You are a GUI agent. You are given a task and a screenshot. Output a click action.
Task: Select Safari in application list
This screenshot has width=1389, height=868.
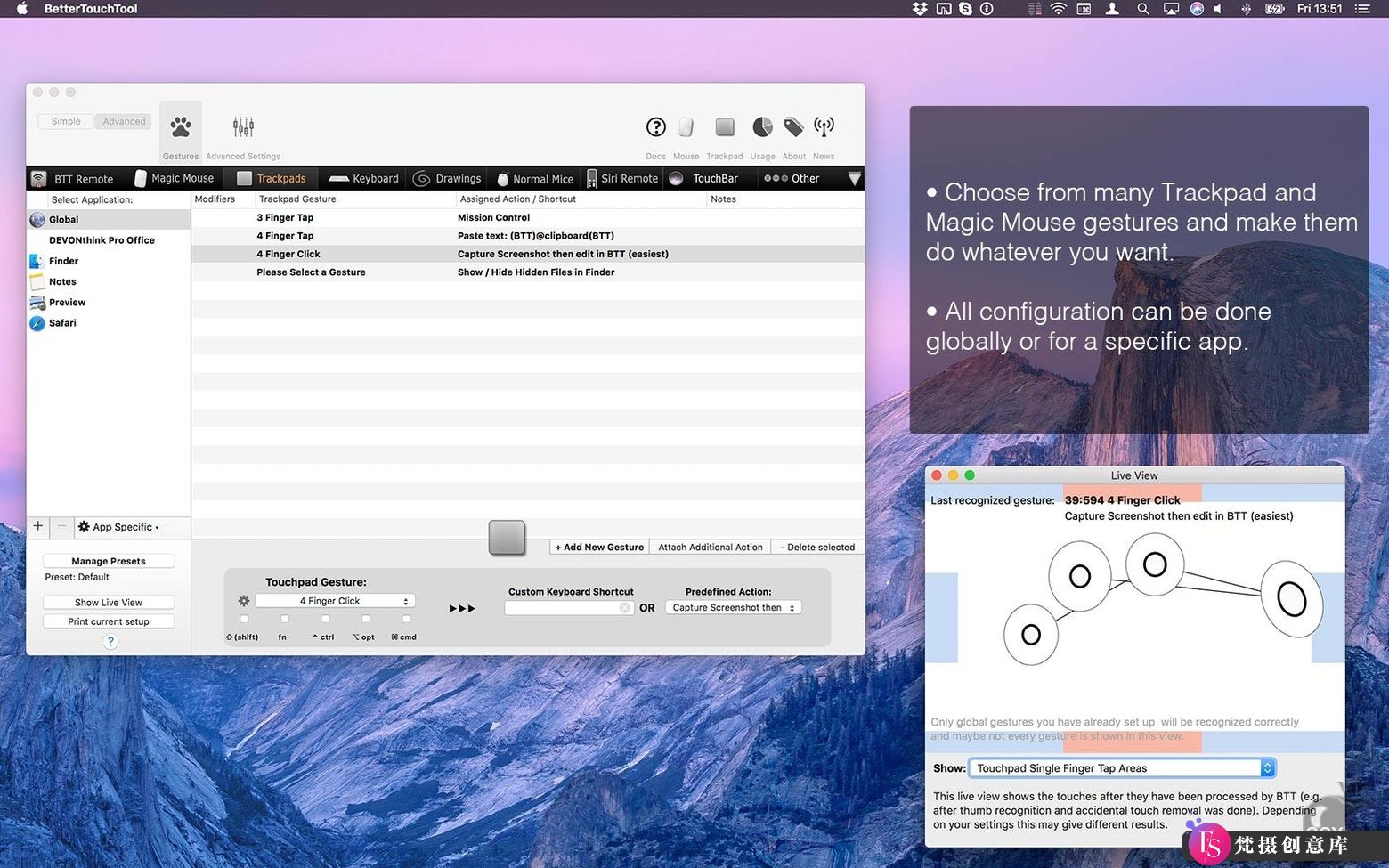pos(109,323)
